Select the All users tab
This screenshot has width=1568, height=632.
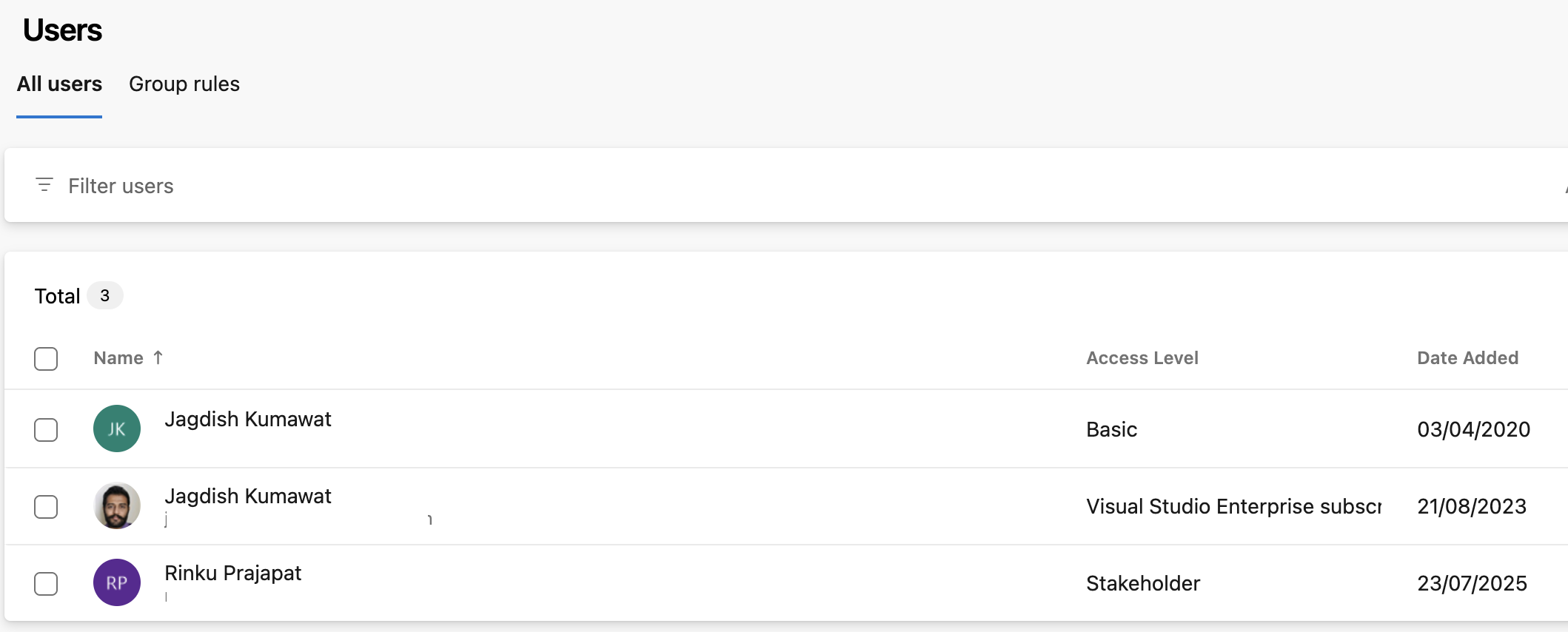pyautogui.click(x=59, y=84)
